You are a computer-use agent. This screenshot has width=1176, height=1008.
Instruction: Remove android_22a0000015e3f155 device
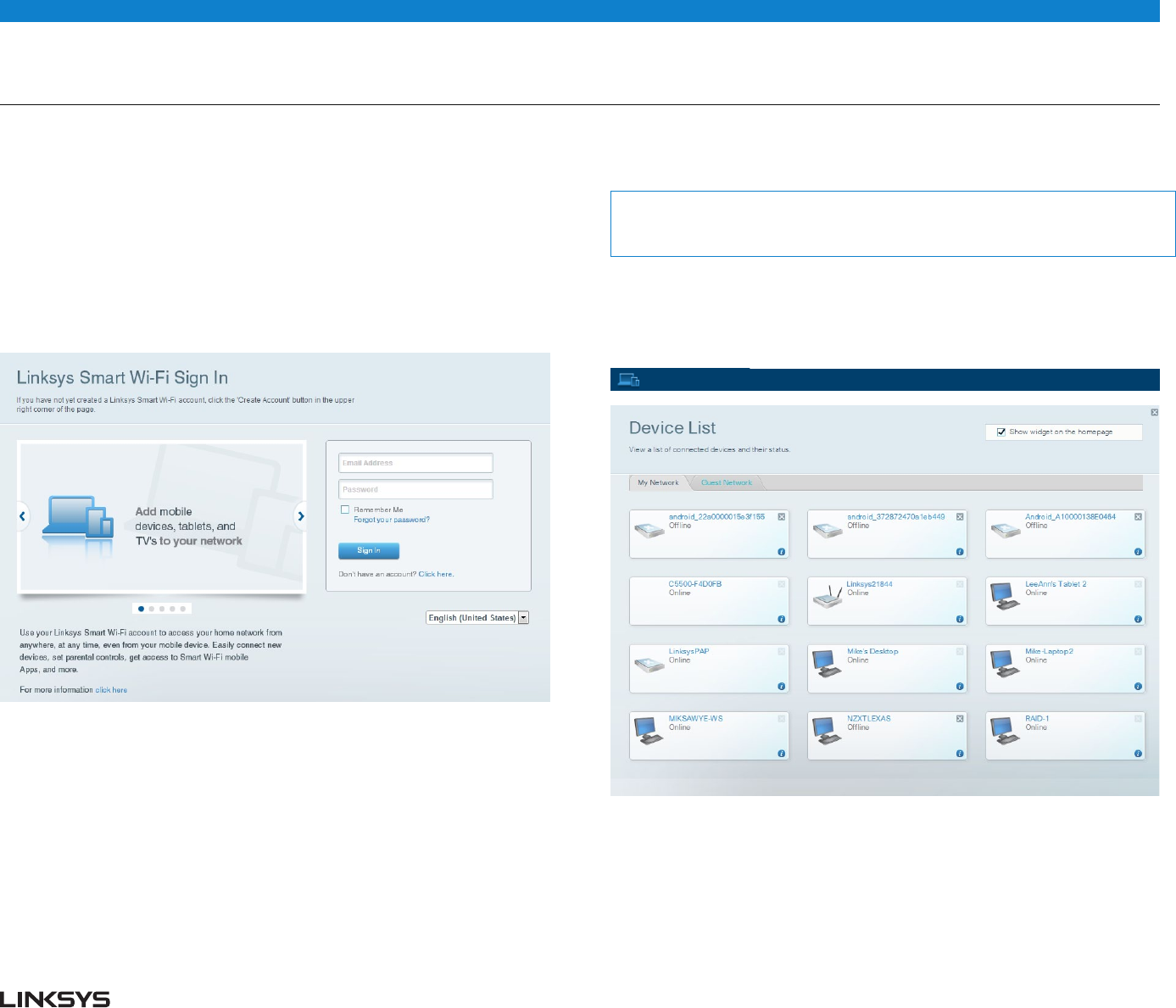click(x=782, y=516)
